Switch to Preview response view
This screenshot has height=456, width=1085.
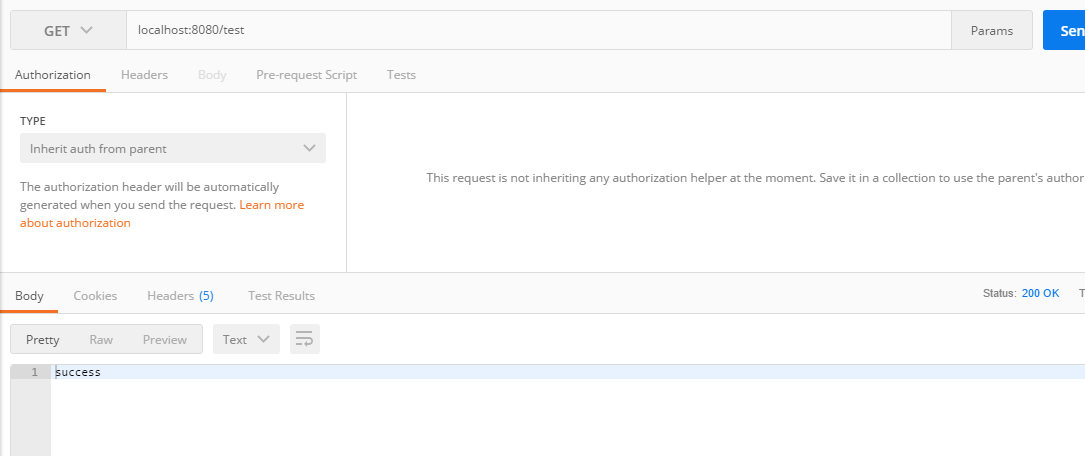(165, 339)
